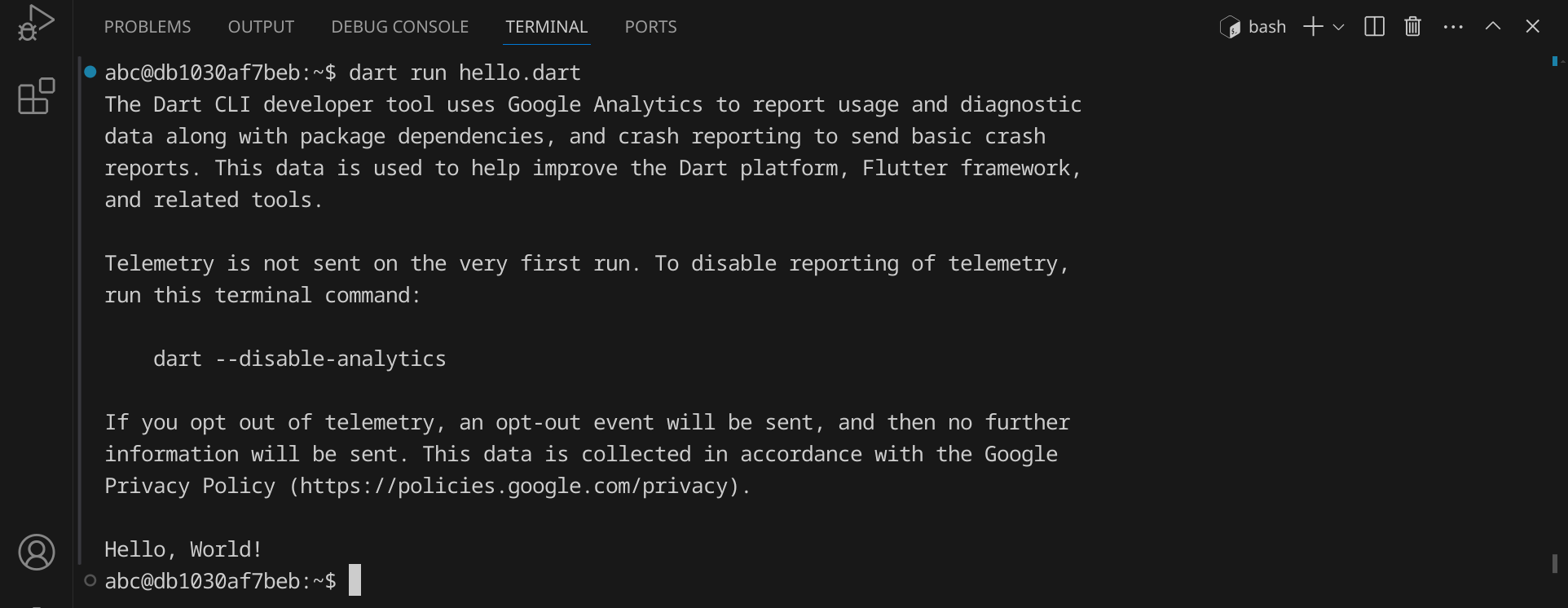Image resolution: width=1568 pixels, height=608 pixels.
Task: Open launch profile dropdown arrow
Action: 1338,27
